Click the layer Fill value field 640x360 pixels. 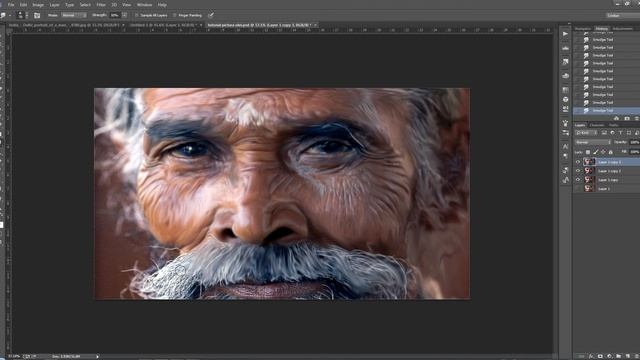[x=634, y=152]
